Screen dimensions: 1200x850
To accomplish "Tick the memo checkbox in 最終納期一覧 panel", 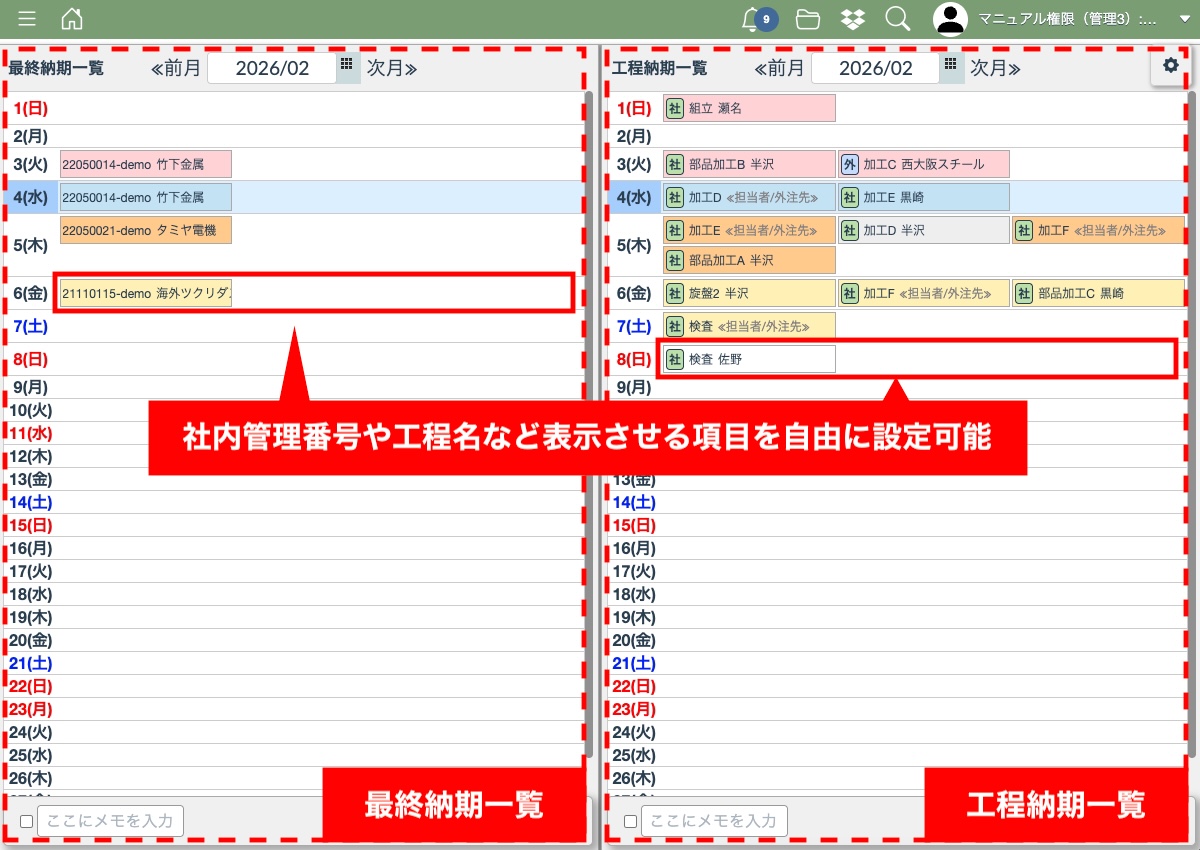I will pos(27,822).
